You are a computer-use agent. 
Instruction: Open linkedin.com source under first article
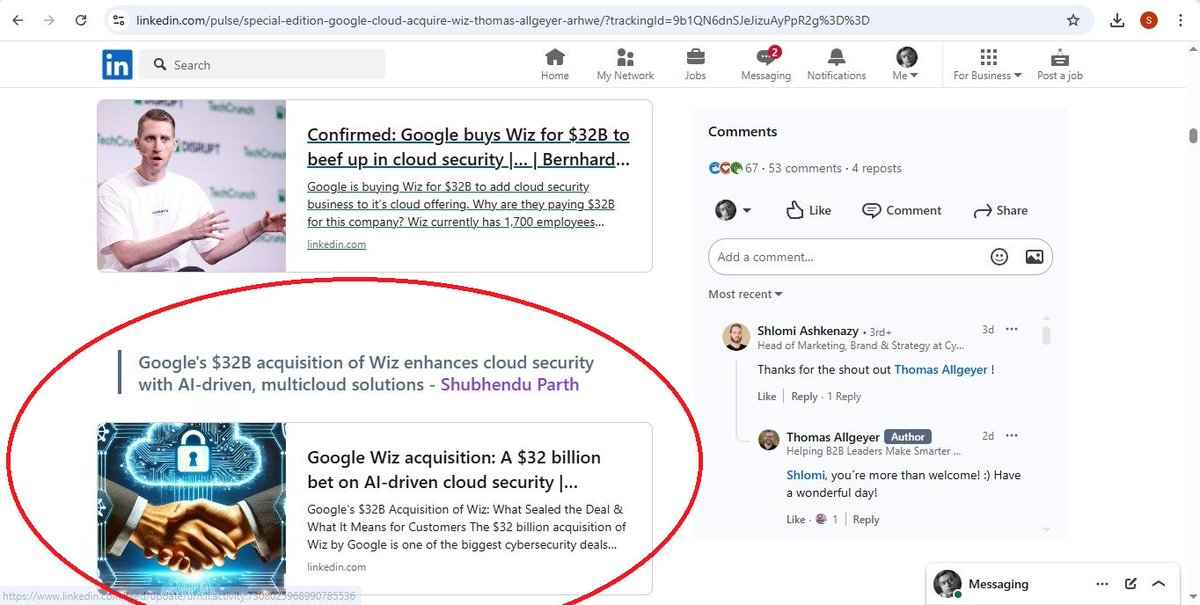[336, 244]
